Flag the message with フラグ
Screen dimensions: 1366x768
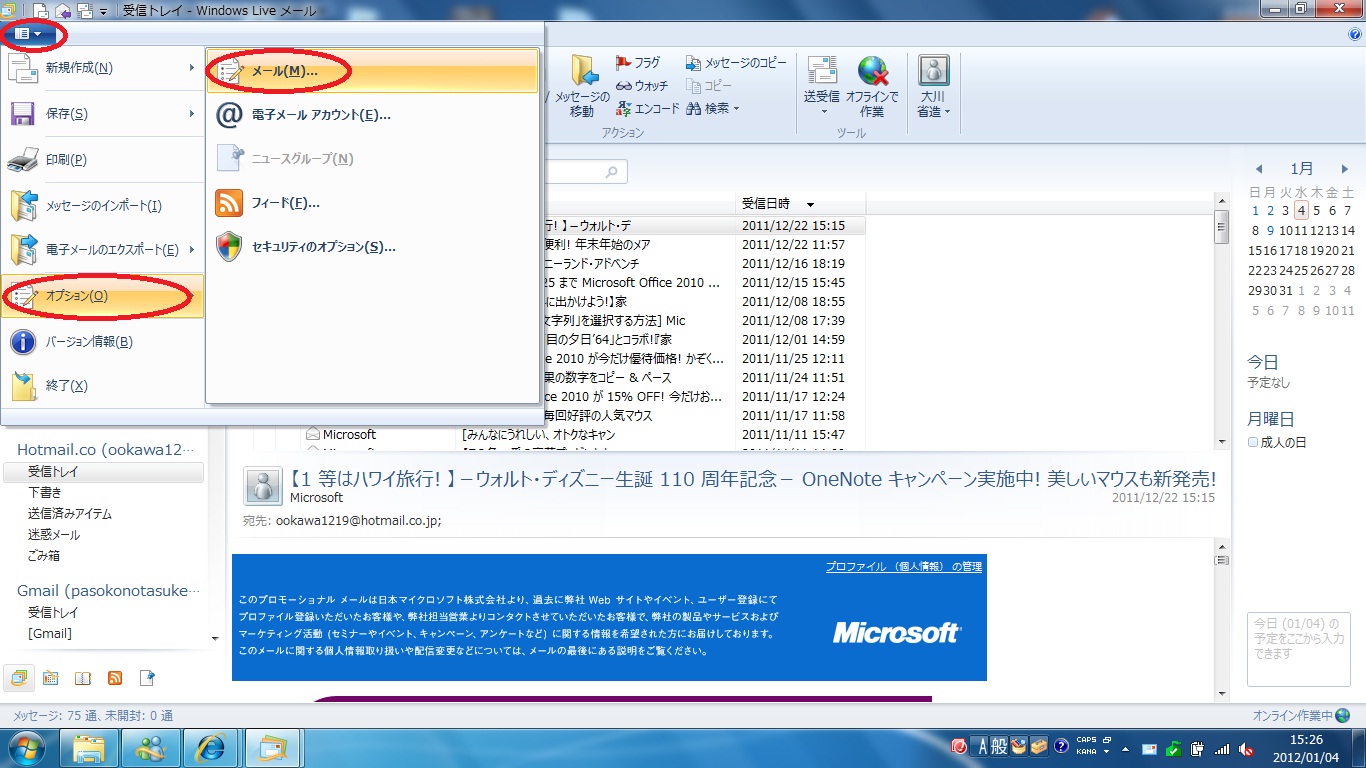[637, 63]
